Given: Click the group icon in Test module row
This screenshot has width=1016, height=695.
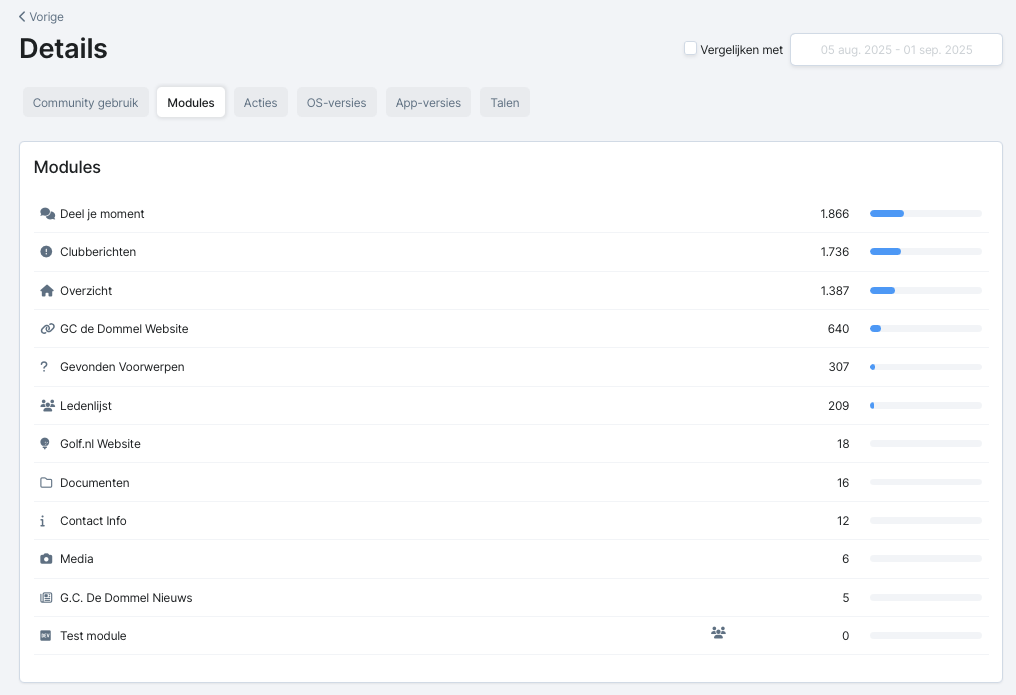Looking at the screenshot, I should pos(718,632).
